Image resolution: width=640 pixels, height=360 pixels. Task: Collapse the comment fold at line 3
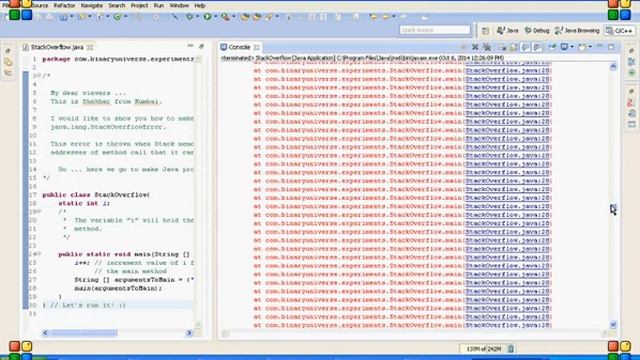tap(39, 76)
